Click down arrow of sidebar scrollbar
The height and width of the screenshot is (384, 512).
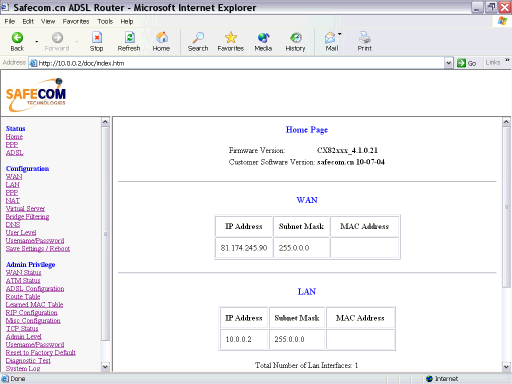tap(105, 367)
